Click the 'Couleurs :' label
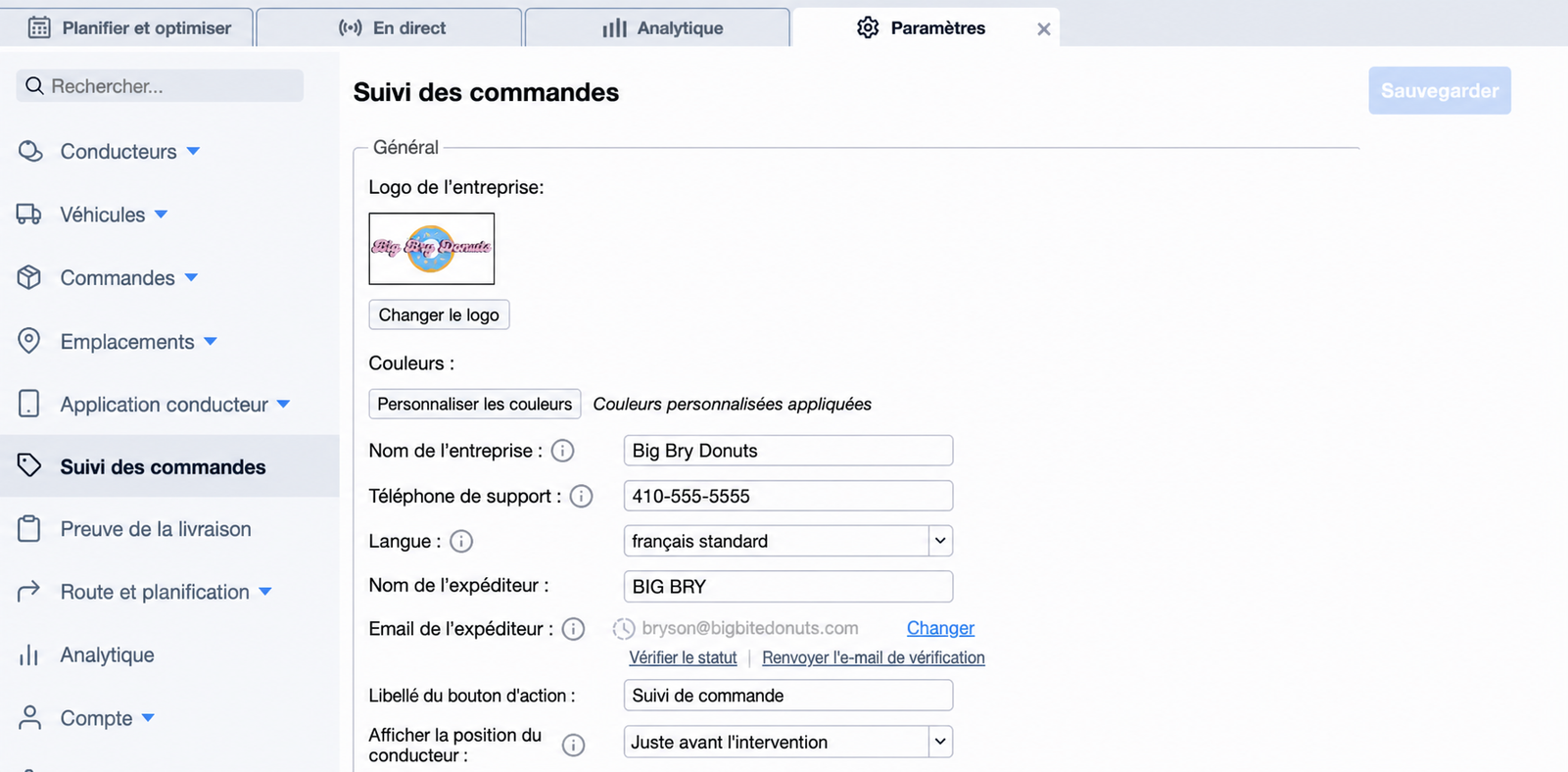 (x=411, y=363)
